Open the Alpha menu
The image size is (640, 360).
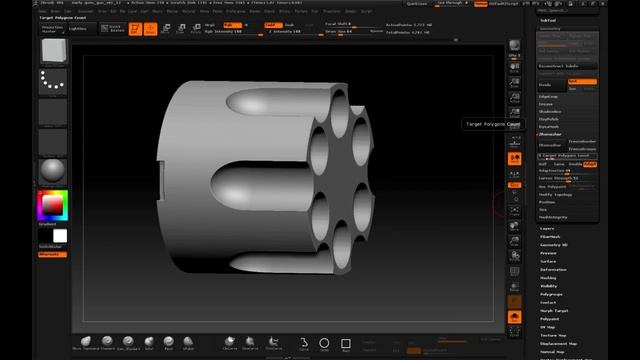pyautogui.click(x=43, y=11)
